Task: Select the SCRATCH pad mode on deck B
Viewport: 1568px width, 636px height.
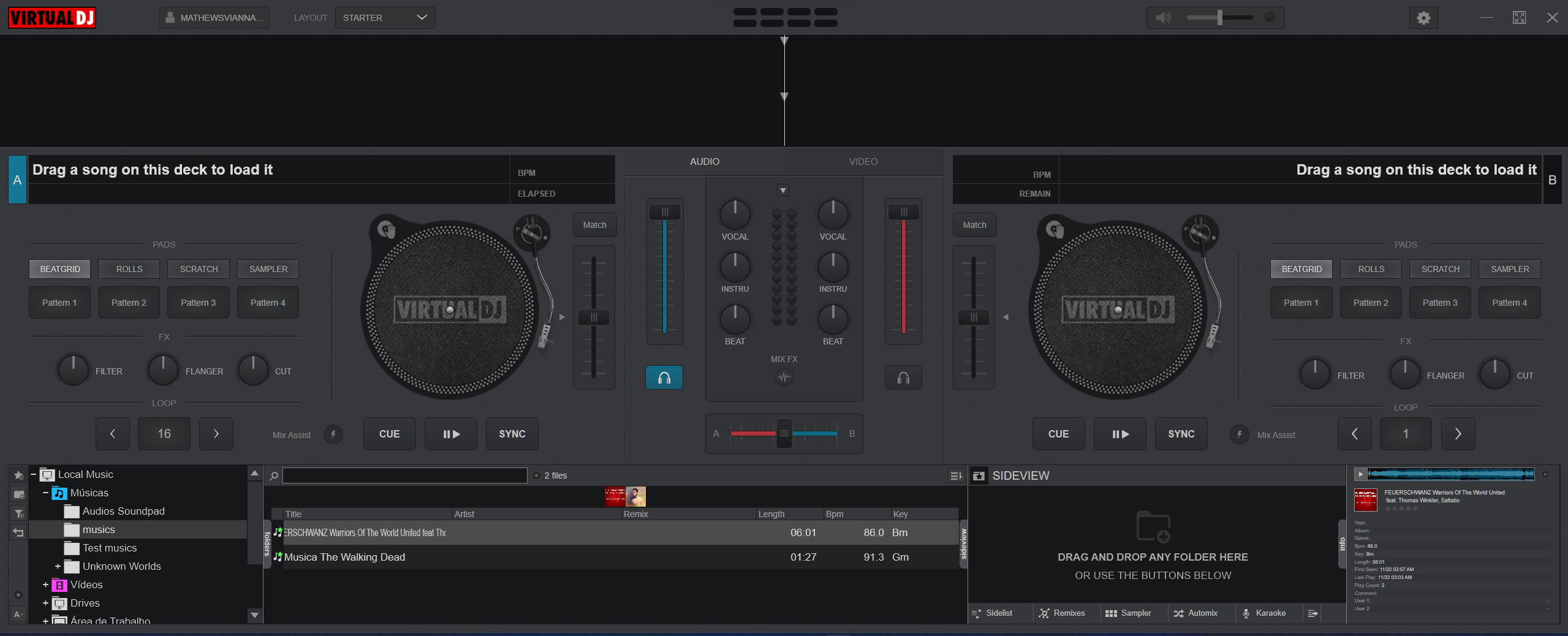Action: tap(1441, 269)
